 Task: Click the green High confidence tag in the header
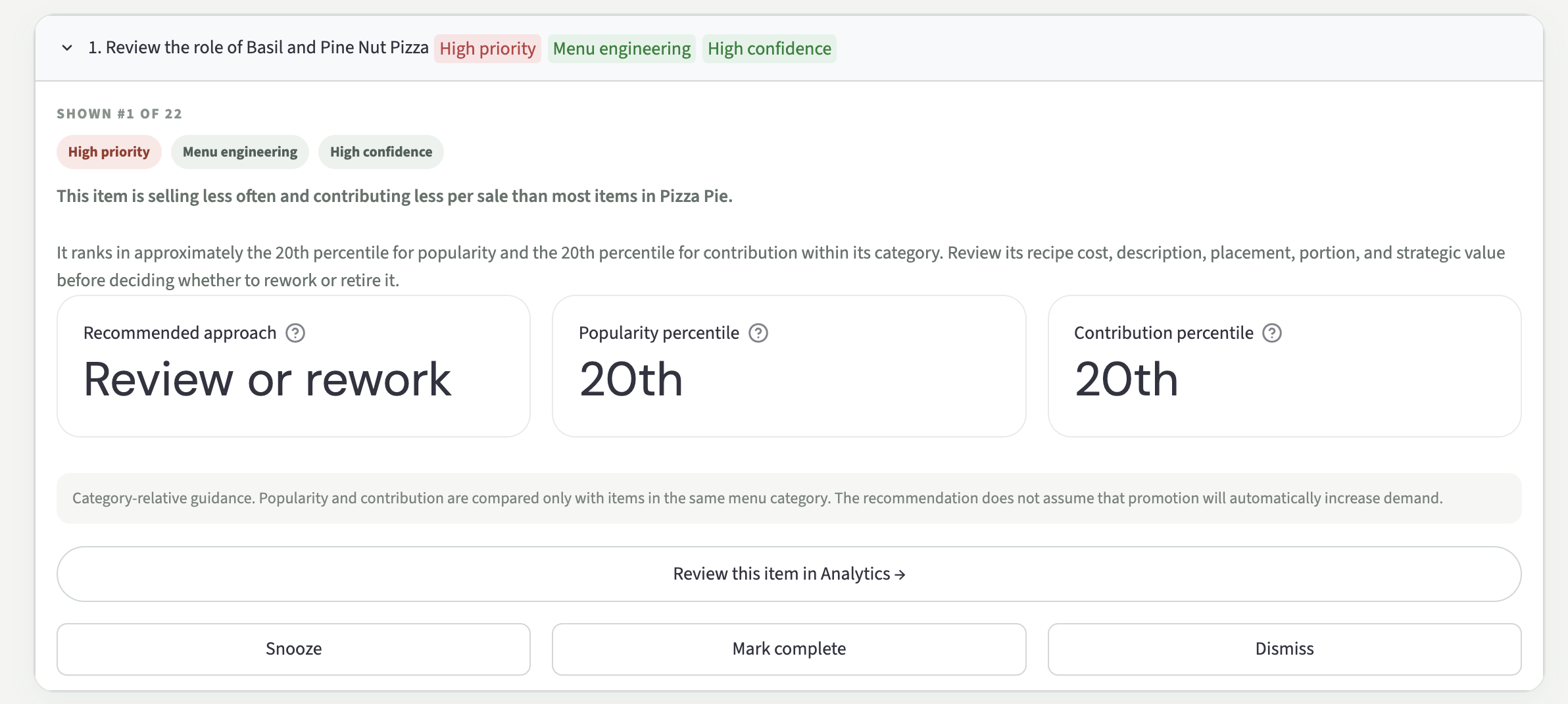(x=770, y=49)
